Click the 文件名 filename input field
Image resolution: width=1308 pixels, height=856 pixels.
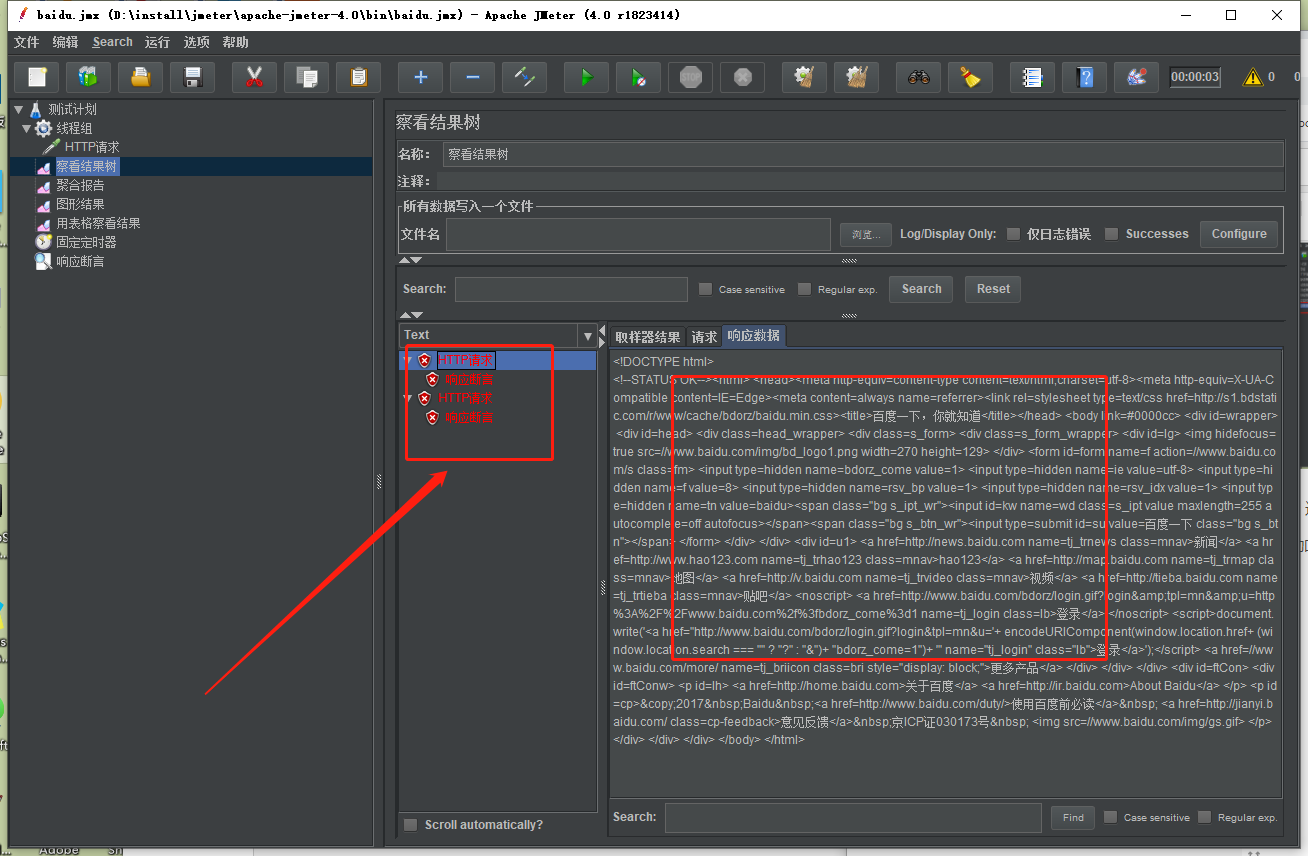click(x=639, y=234)
